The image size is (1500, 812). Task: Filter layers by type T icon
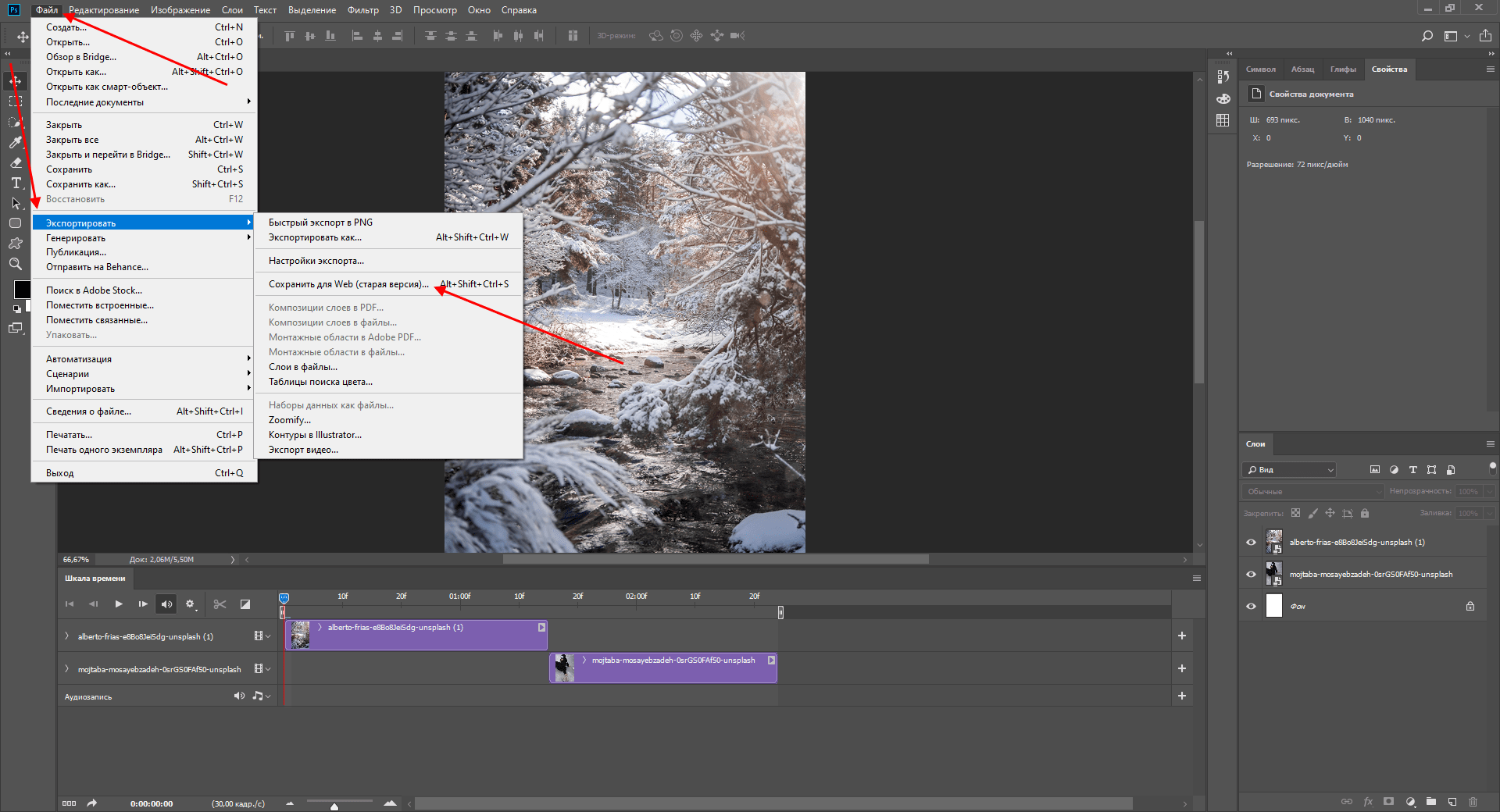tap(1412, 469)
